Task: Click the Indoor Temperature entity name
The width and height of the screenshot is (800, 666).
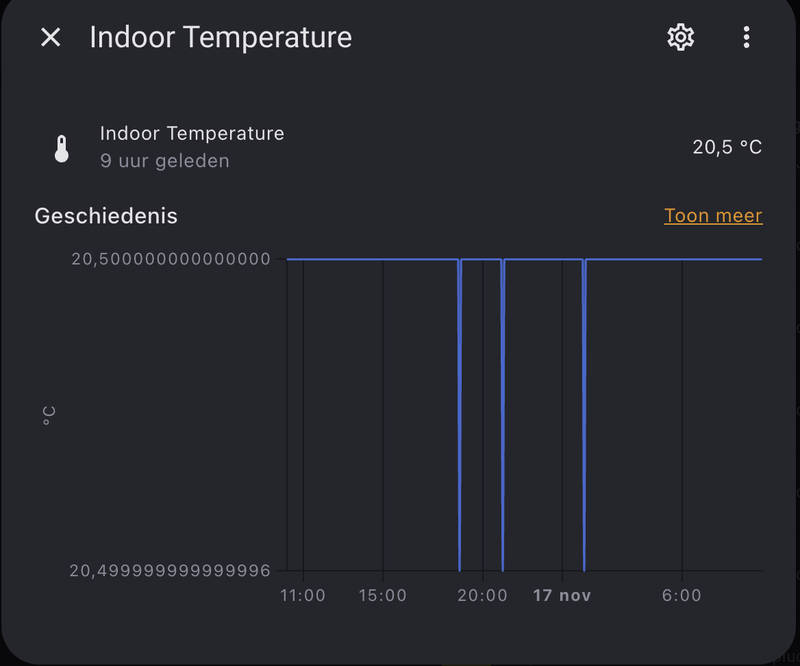Action: pyautogui.click(x=192, y=133)
